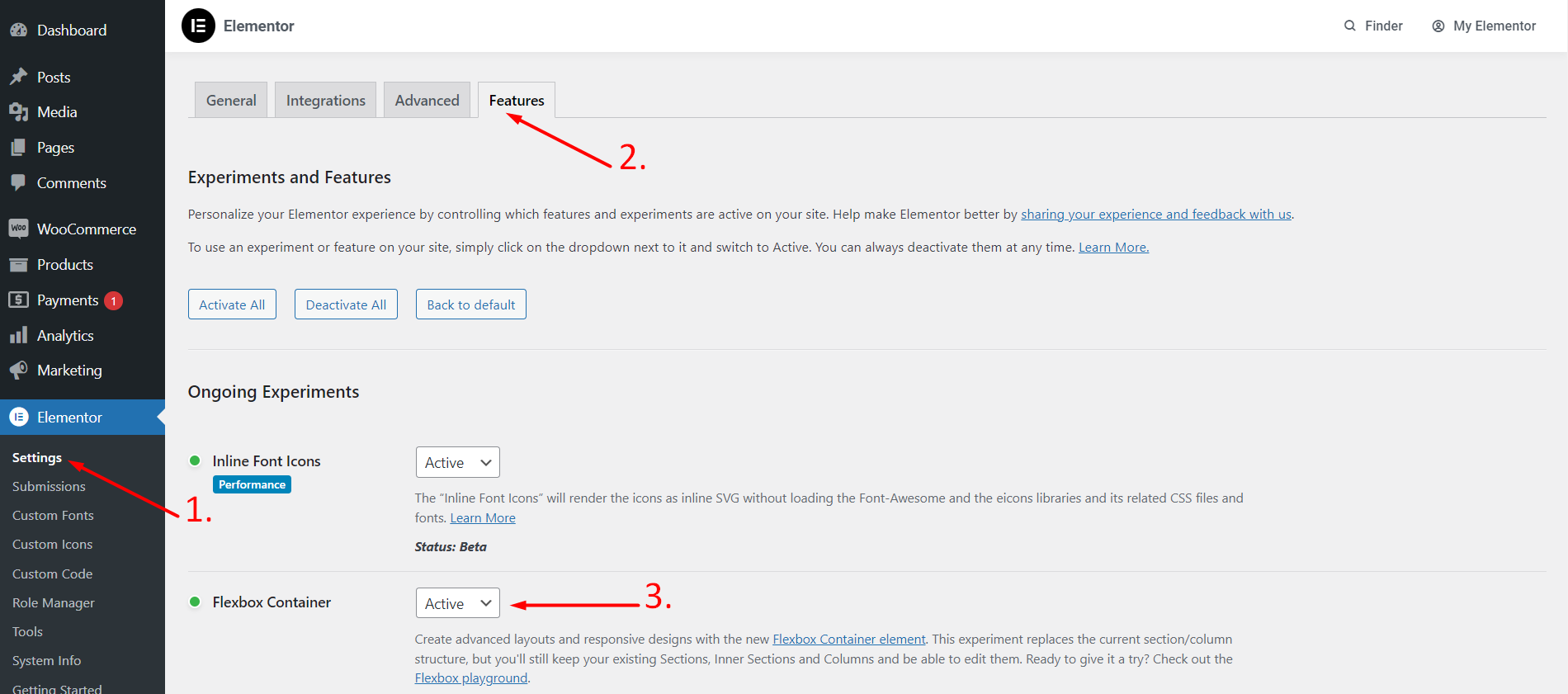
Task: Open Finder in the header
Action: (1373, 26)
